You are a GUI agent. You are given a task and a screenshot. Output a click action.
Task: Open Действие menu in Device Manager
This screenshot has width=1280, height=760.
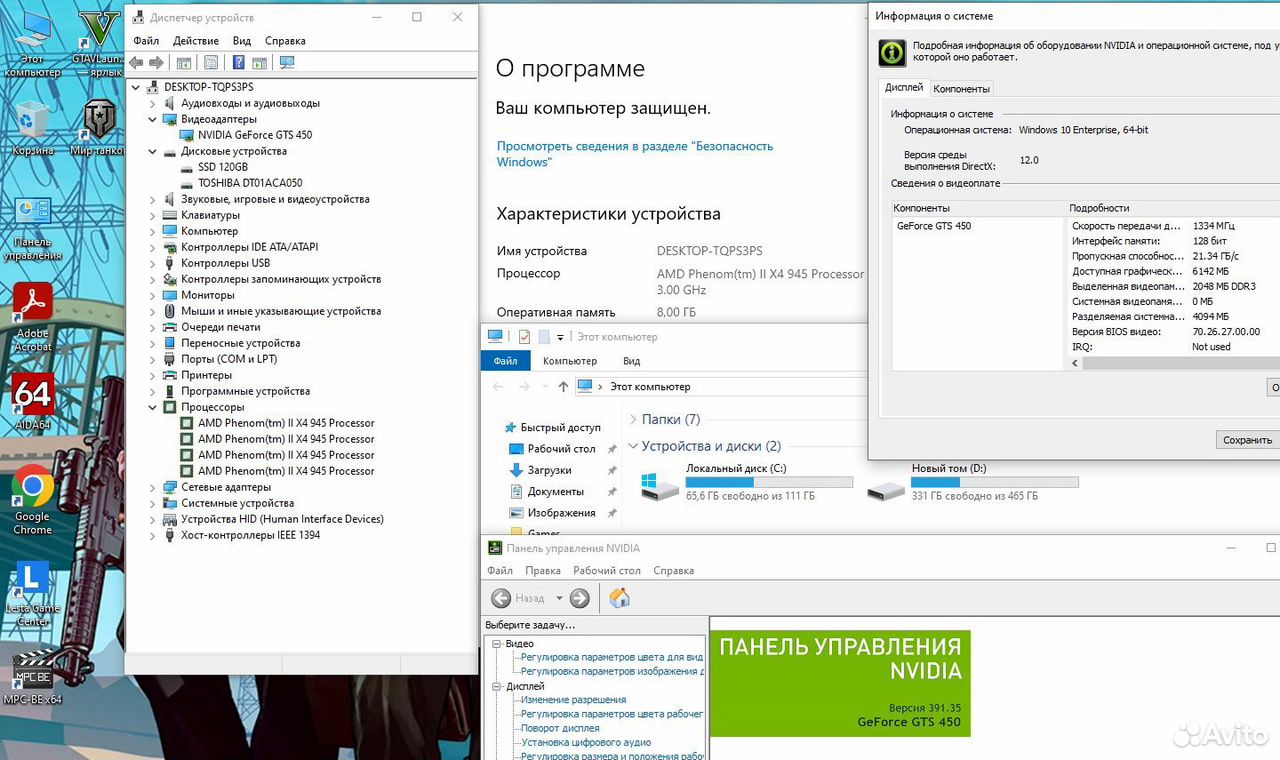[196, 41]
